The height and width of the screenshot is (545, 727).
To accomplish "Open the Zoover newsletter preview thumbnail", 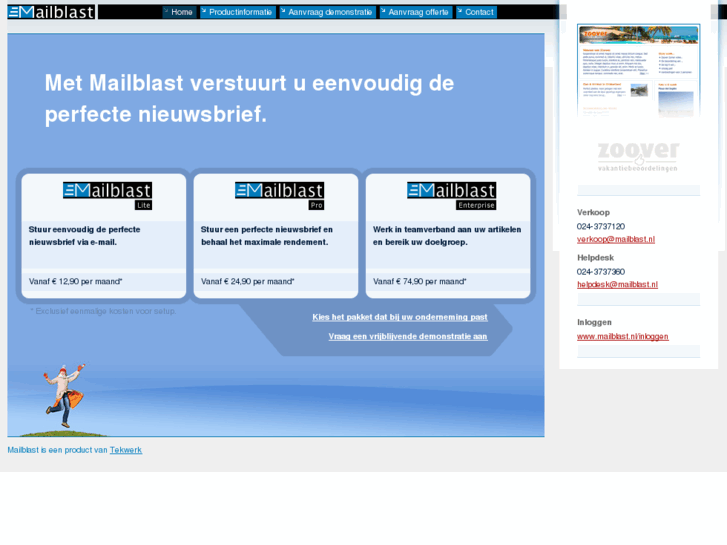I will coord(638,71).
